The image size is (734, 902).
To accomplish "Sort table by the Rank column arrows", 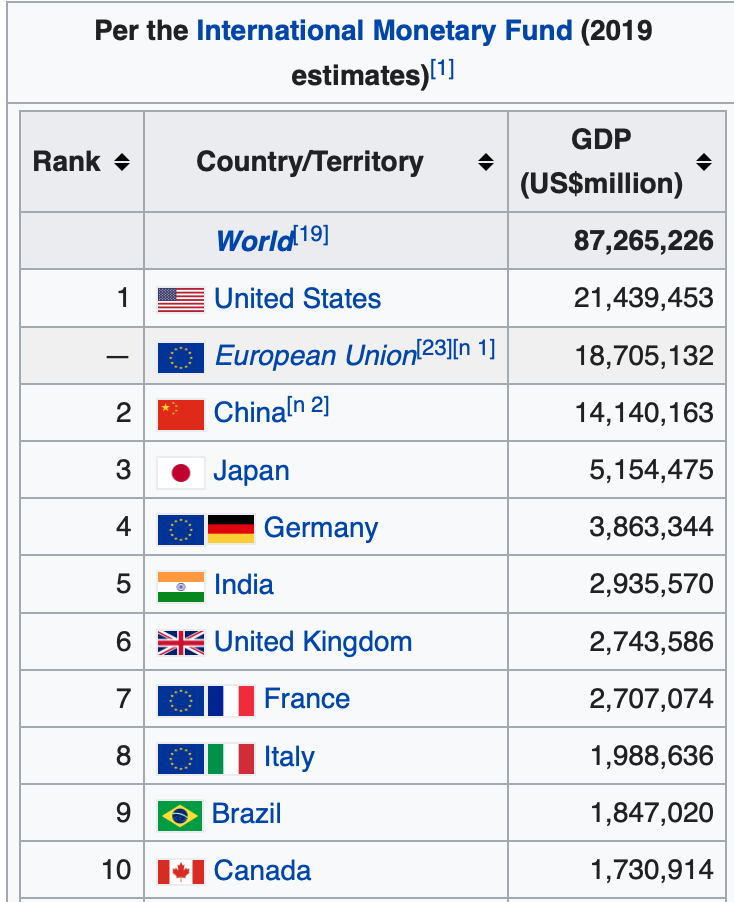I will [x=122, y=162].
